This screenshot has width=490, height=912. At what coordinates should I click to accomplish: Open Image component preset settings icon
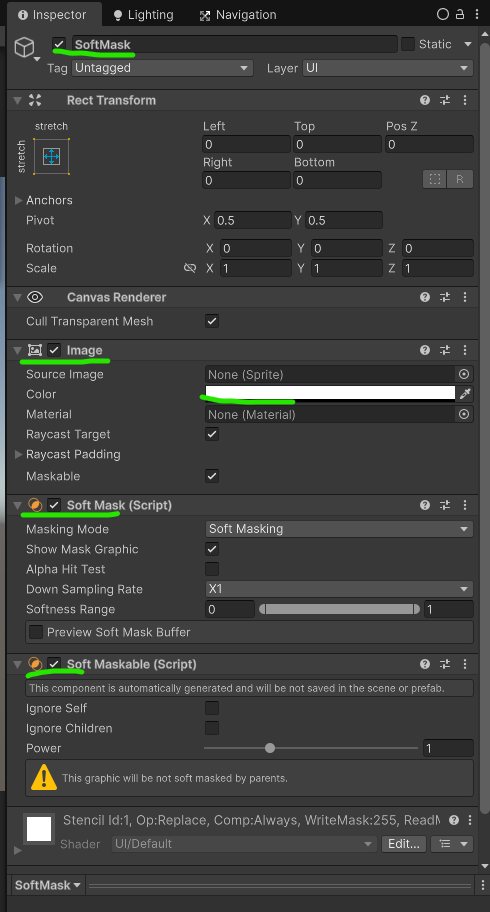[x=445, y=350]
